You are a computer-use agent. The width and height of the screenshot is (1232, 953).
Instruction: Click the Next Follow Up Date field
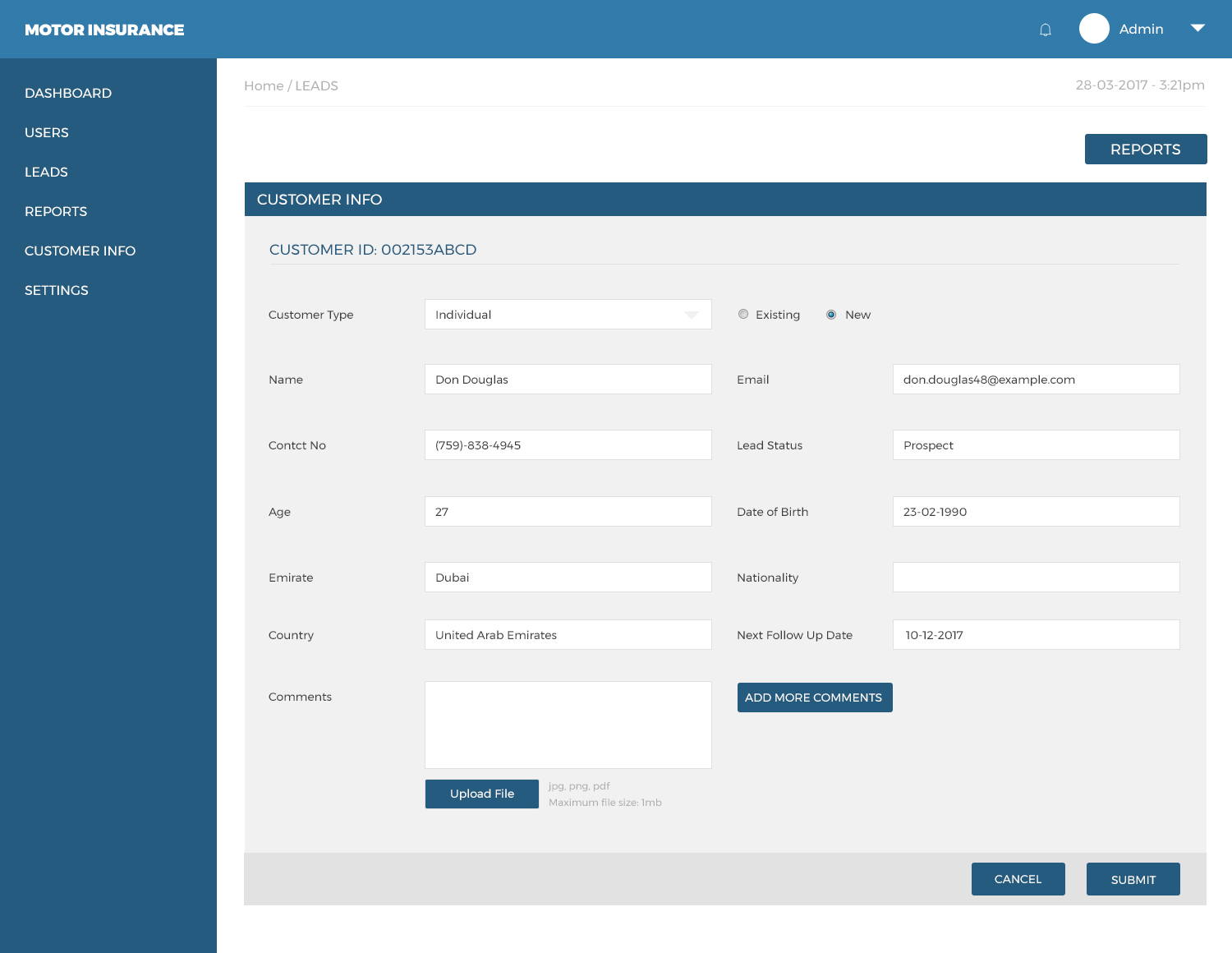coord(1037,634)
